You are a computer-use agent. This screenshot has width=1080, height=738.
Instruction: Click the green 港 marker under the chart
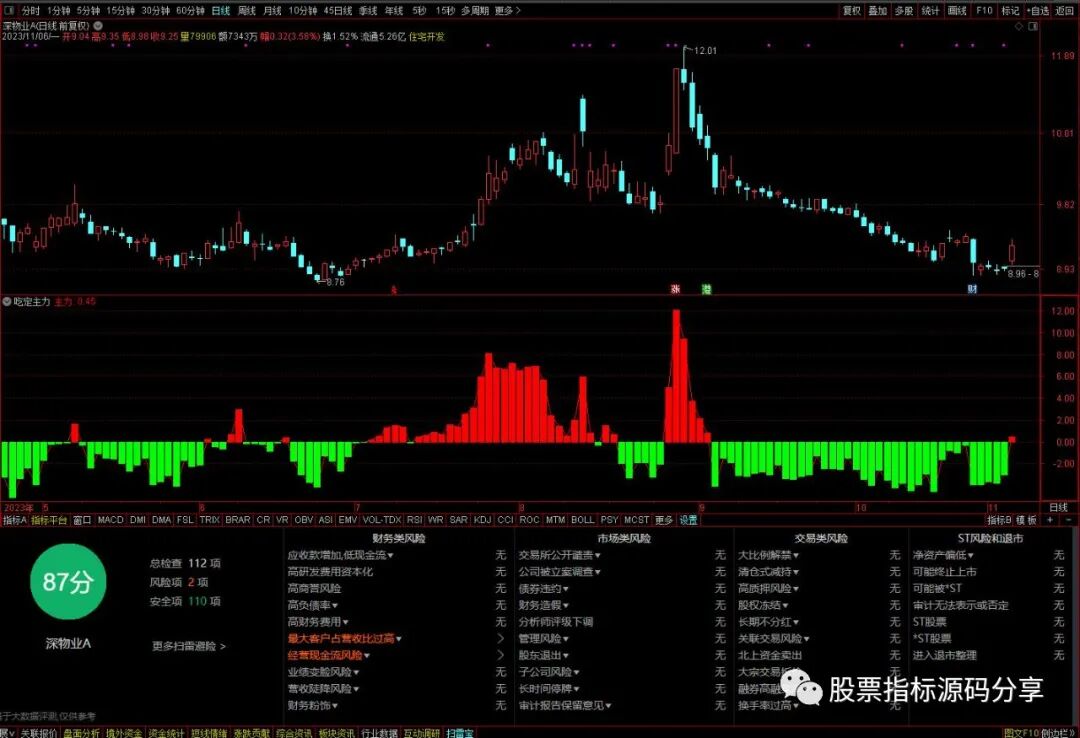point(707,289)
